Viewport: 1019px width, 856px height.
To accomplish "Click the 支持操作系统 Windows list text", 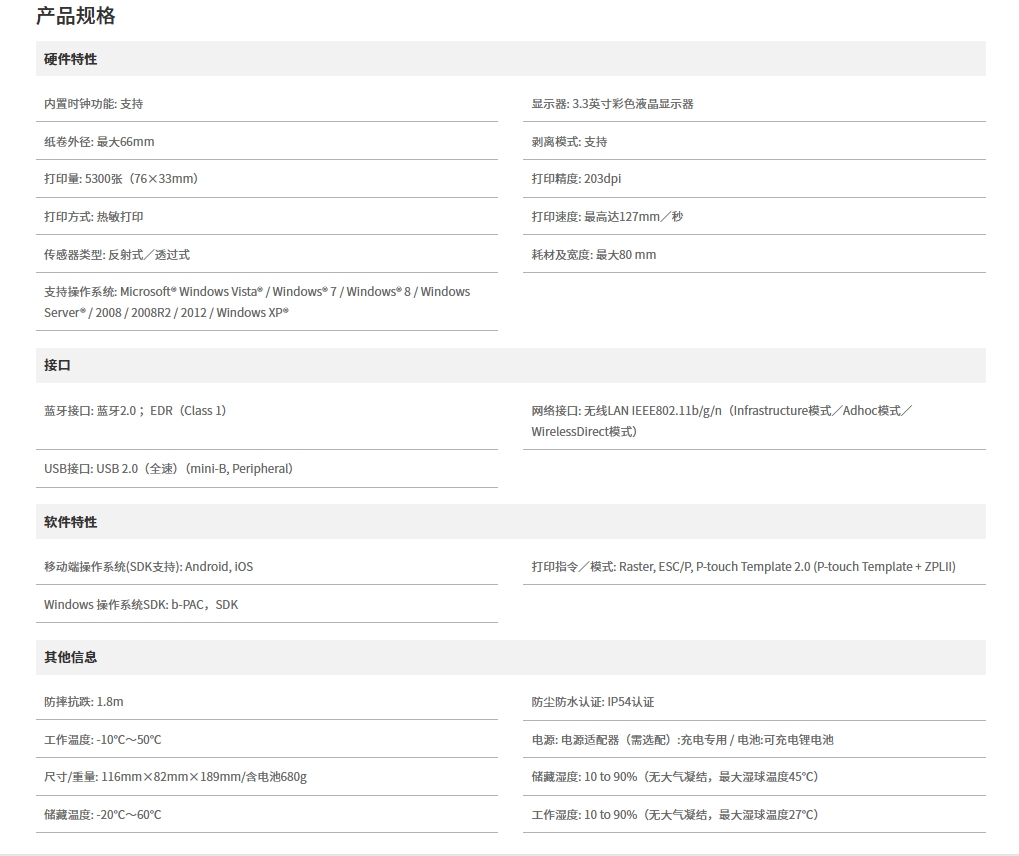I will pos(257,302).
